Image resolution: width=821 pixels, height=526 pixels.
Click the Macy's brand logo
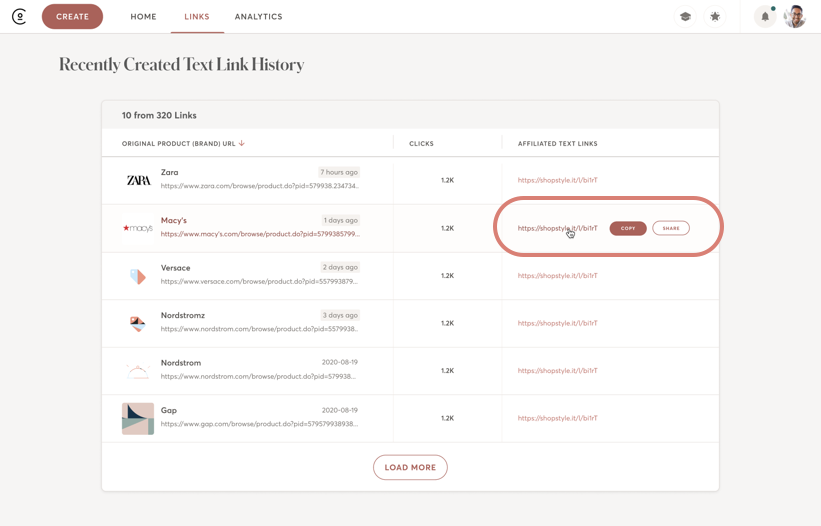tap(138, 228)
